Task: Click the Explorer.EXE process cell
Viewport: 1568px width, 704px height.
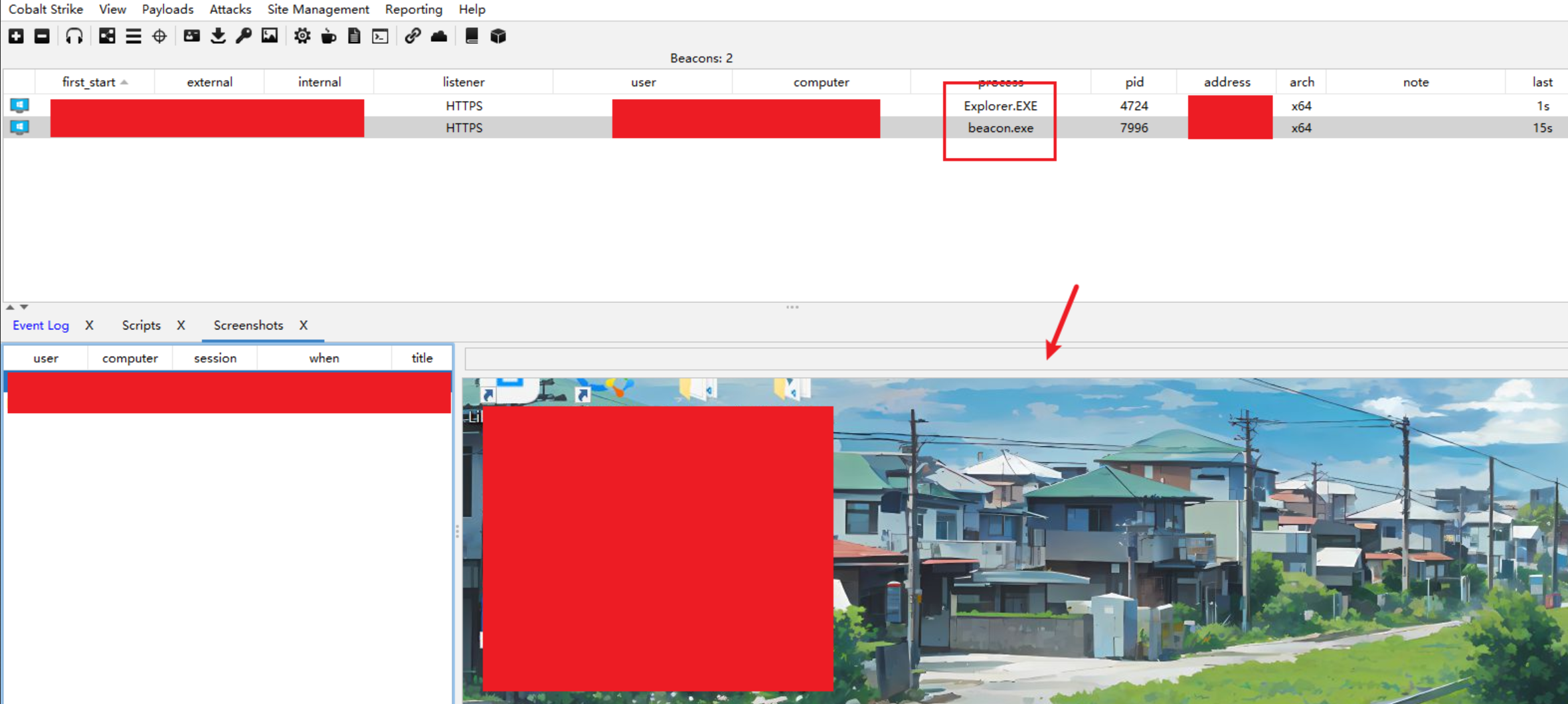Action: 1000,106
